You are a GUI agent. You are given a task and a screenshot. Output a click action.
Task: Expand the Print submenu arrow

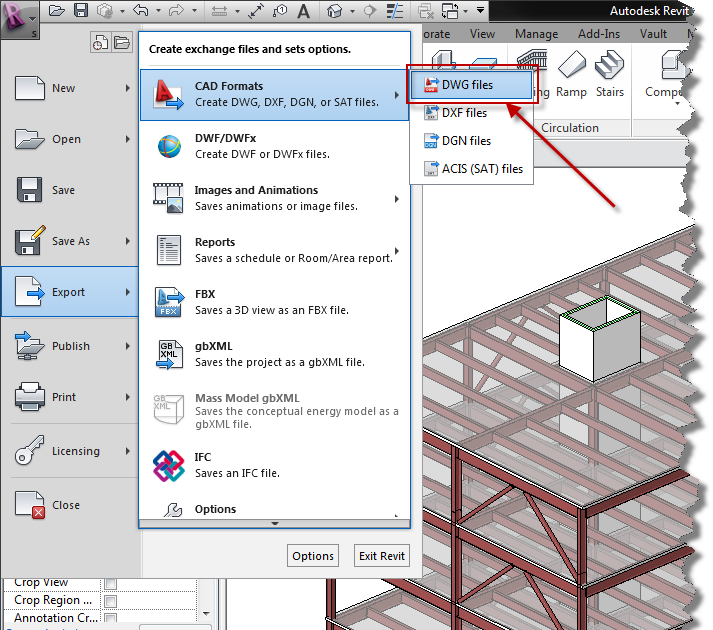pyautogui.click(x=128, y=397)
